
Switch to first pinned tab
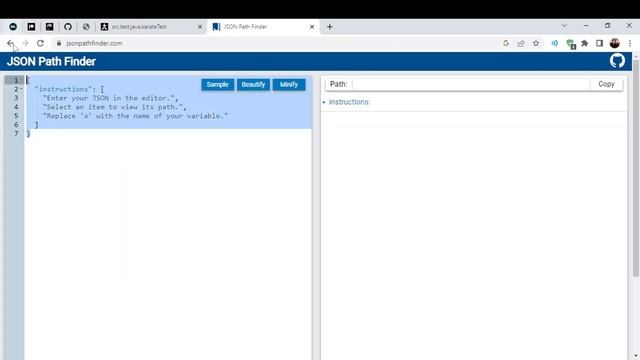click(13, 27)
